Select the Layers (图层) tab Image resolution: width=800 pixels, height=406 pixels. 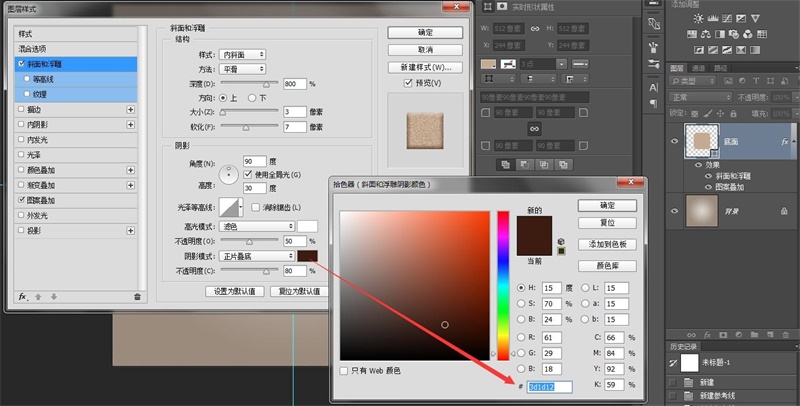pyautogui.click(x=677, y=68)
